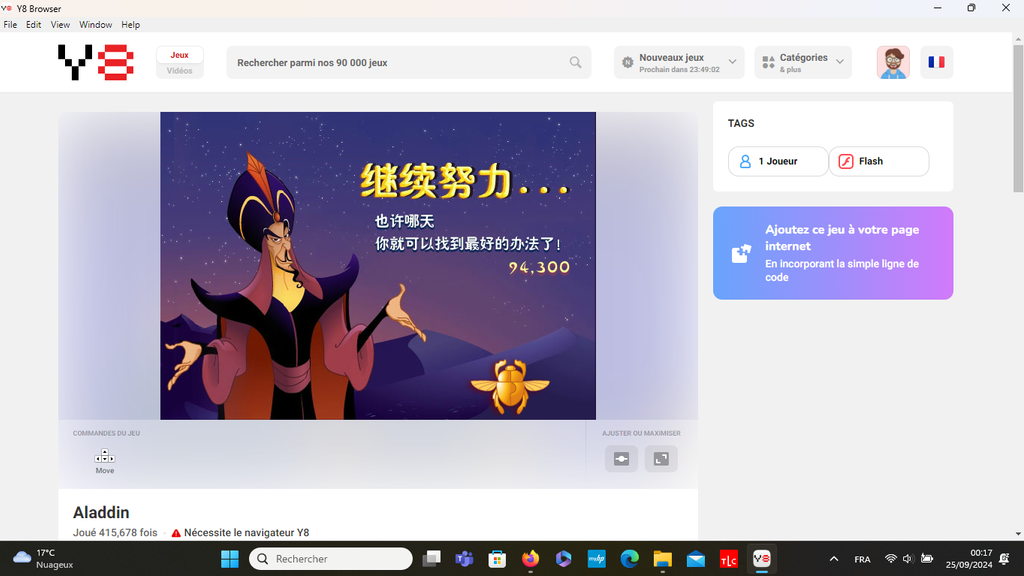The height and width of the screenshot is (576, 1024).
Task: Click the search magnifier icon
Action: coord(575,63)
